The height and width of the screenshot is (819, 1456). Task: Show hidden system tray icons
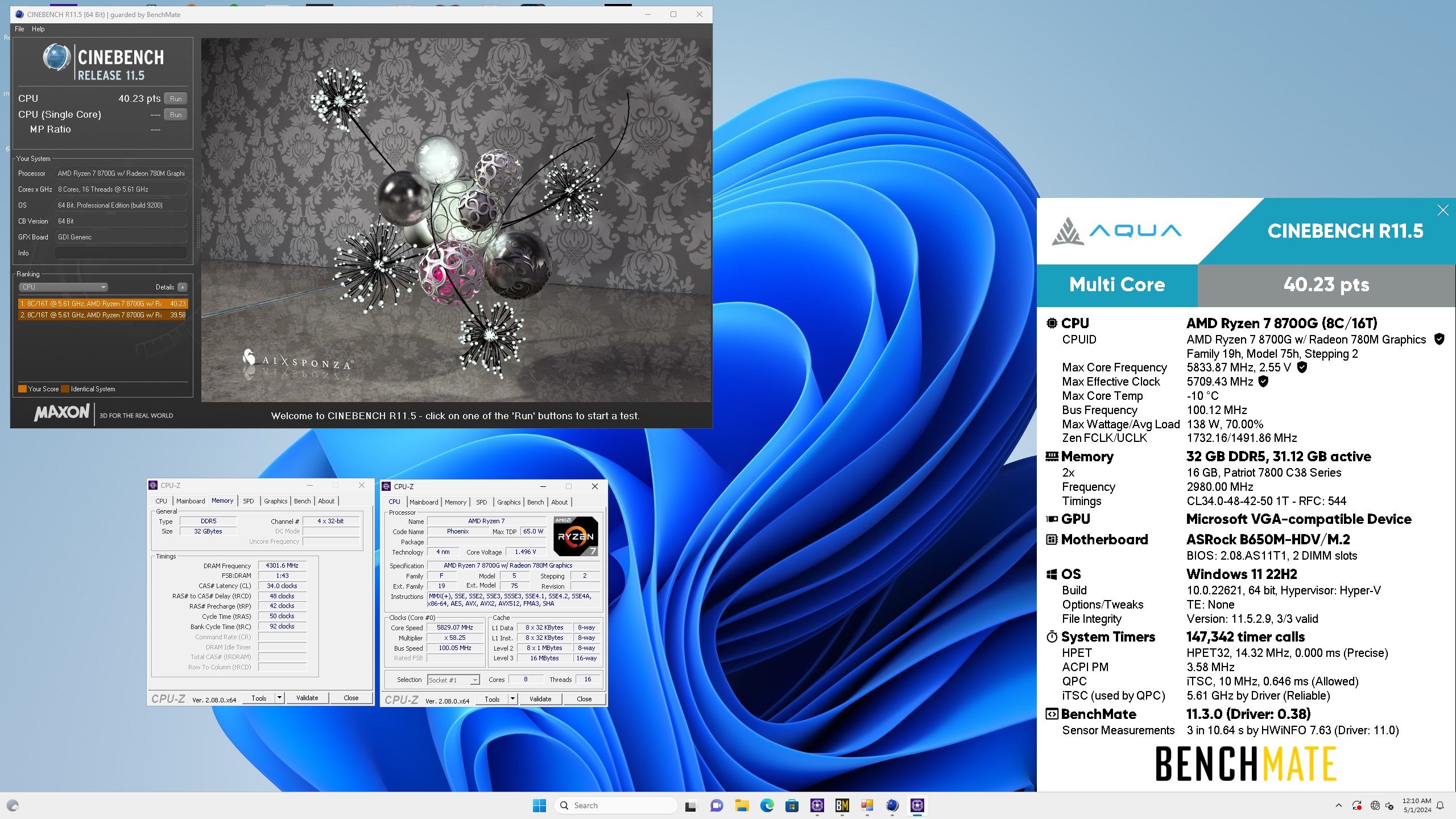[1338, 805]
